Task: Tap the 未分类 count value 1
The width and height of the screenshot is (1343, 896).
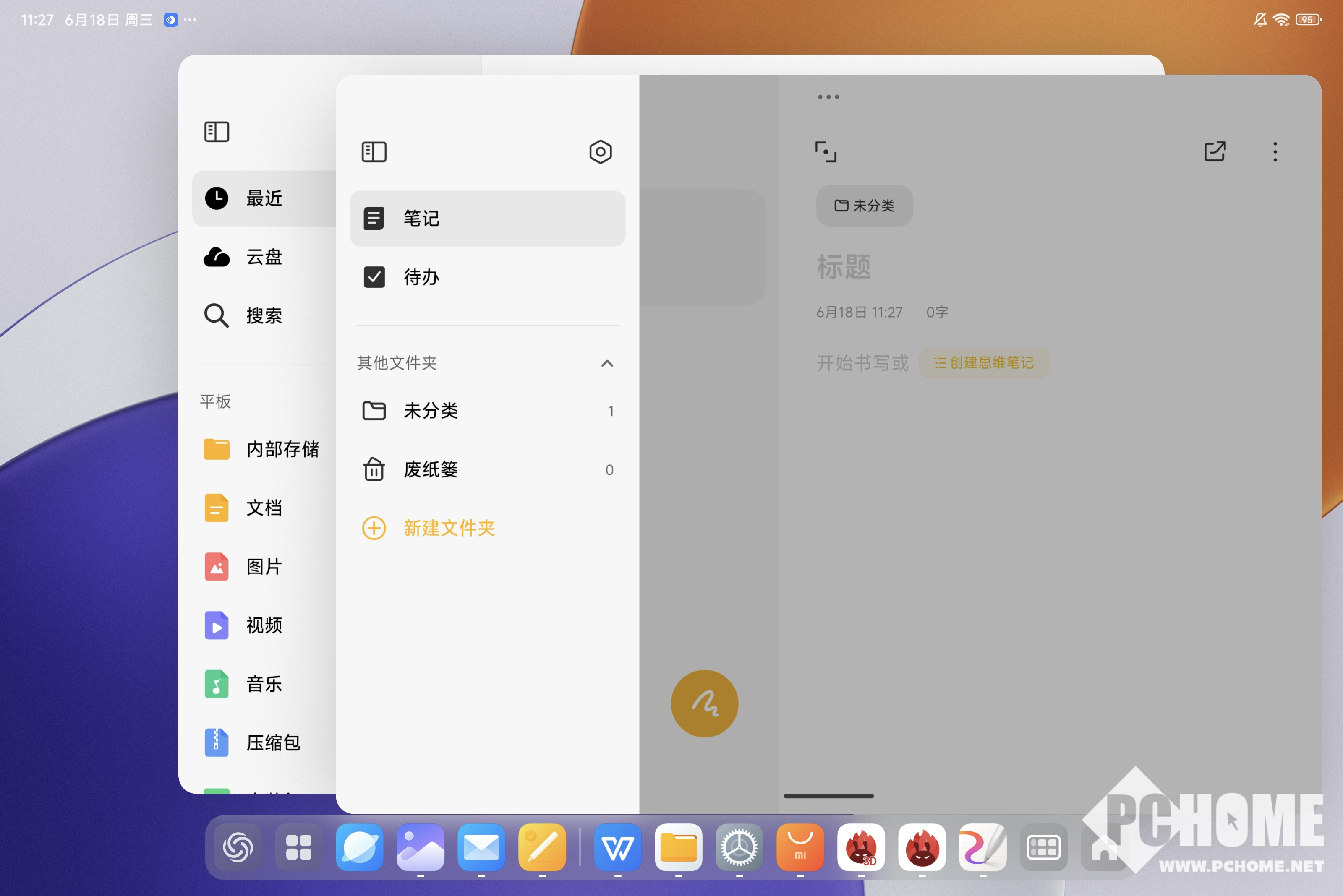Action: (x=611, y=412)
